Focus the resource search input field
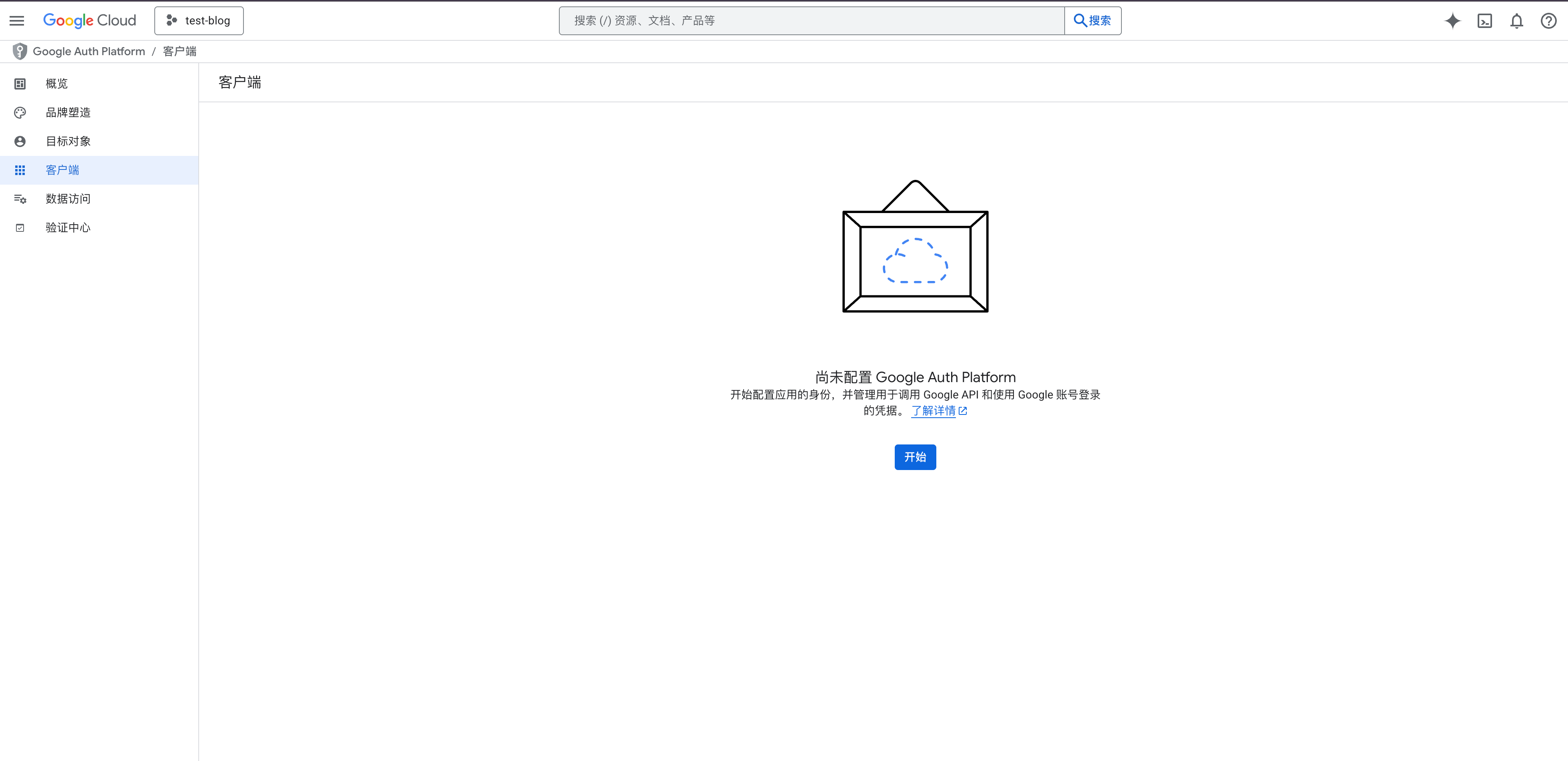 (x=812, y=21)
